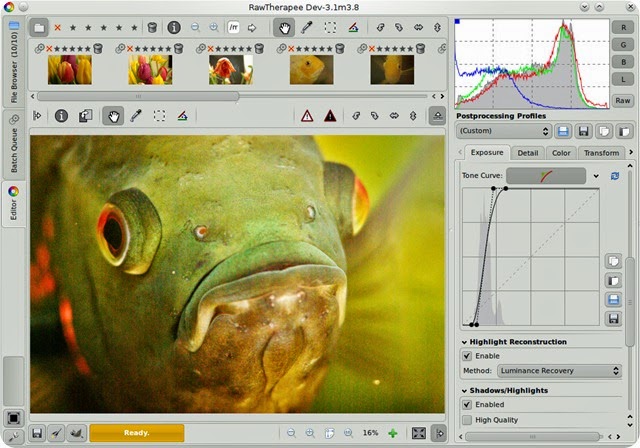The image size is (640, 448).
Task: Reset tone curve with refresh icon
Action: coord(615,176)
